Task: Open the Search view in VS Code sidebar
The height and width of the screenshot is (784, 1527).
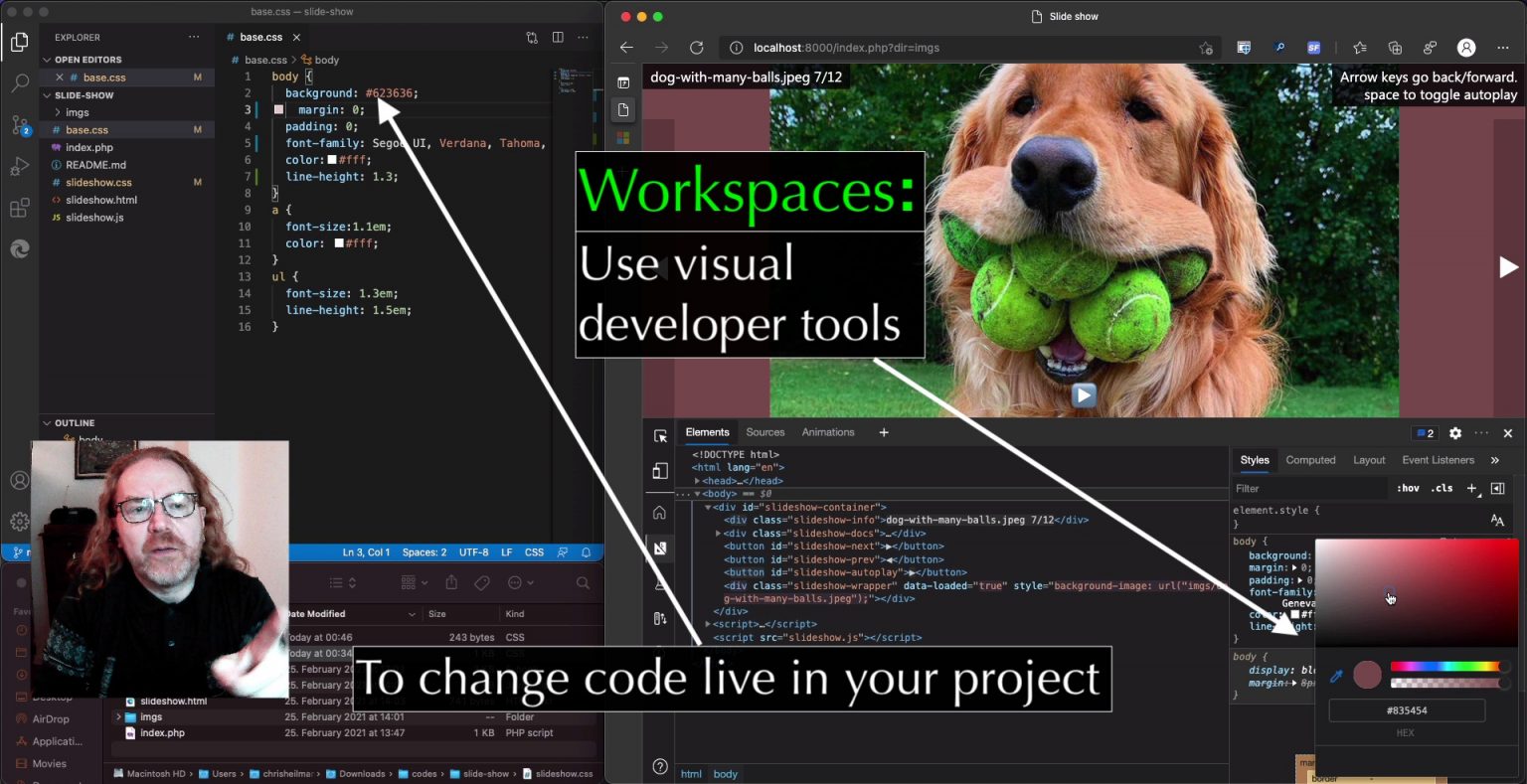Action: tap(20, 83)
